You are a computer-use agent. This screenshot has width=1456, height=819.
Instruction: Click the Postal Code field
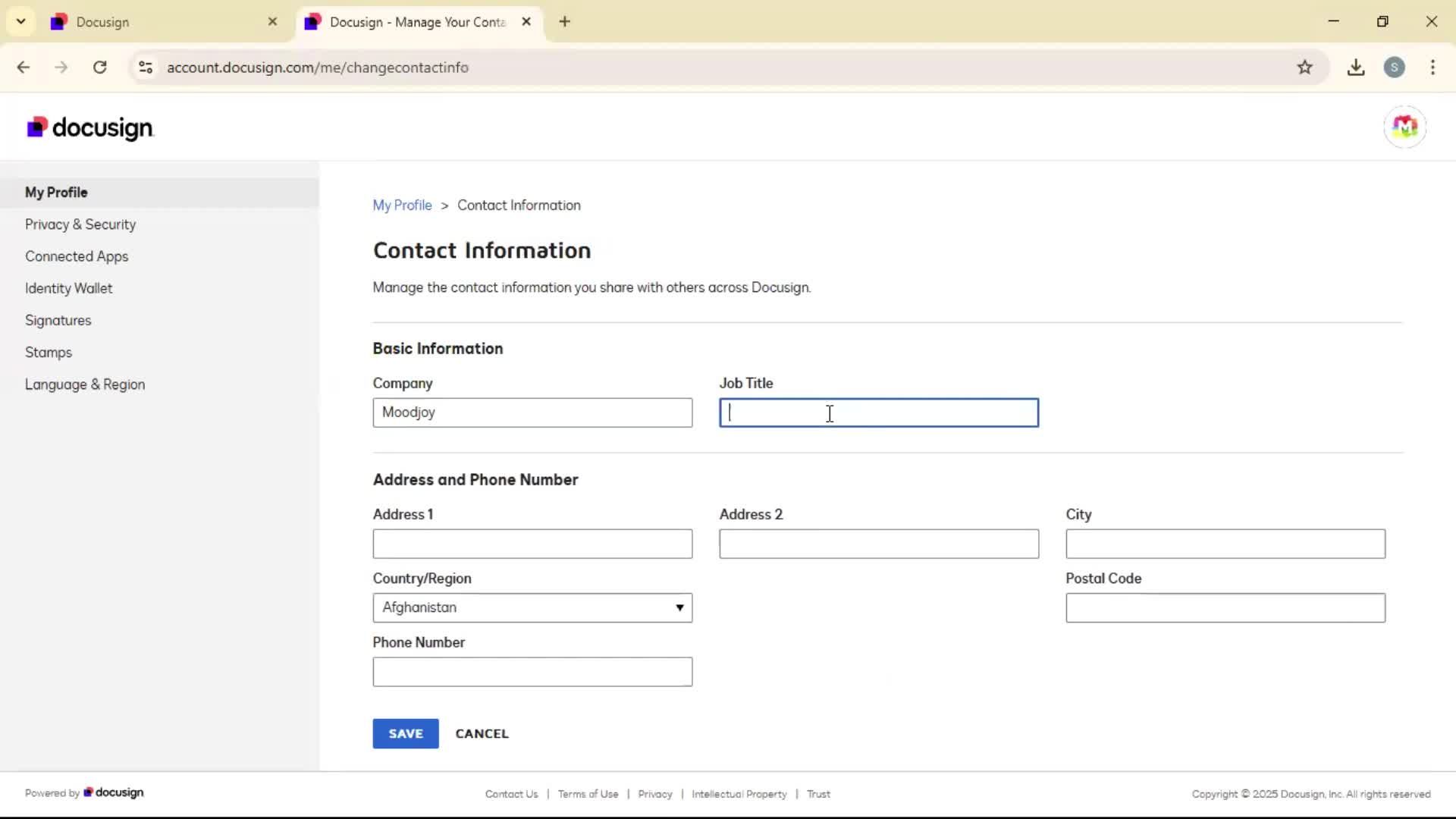point(1225,607)
